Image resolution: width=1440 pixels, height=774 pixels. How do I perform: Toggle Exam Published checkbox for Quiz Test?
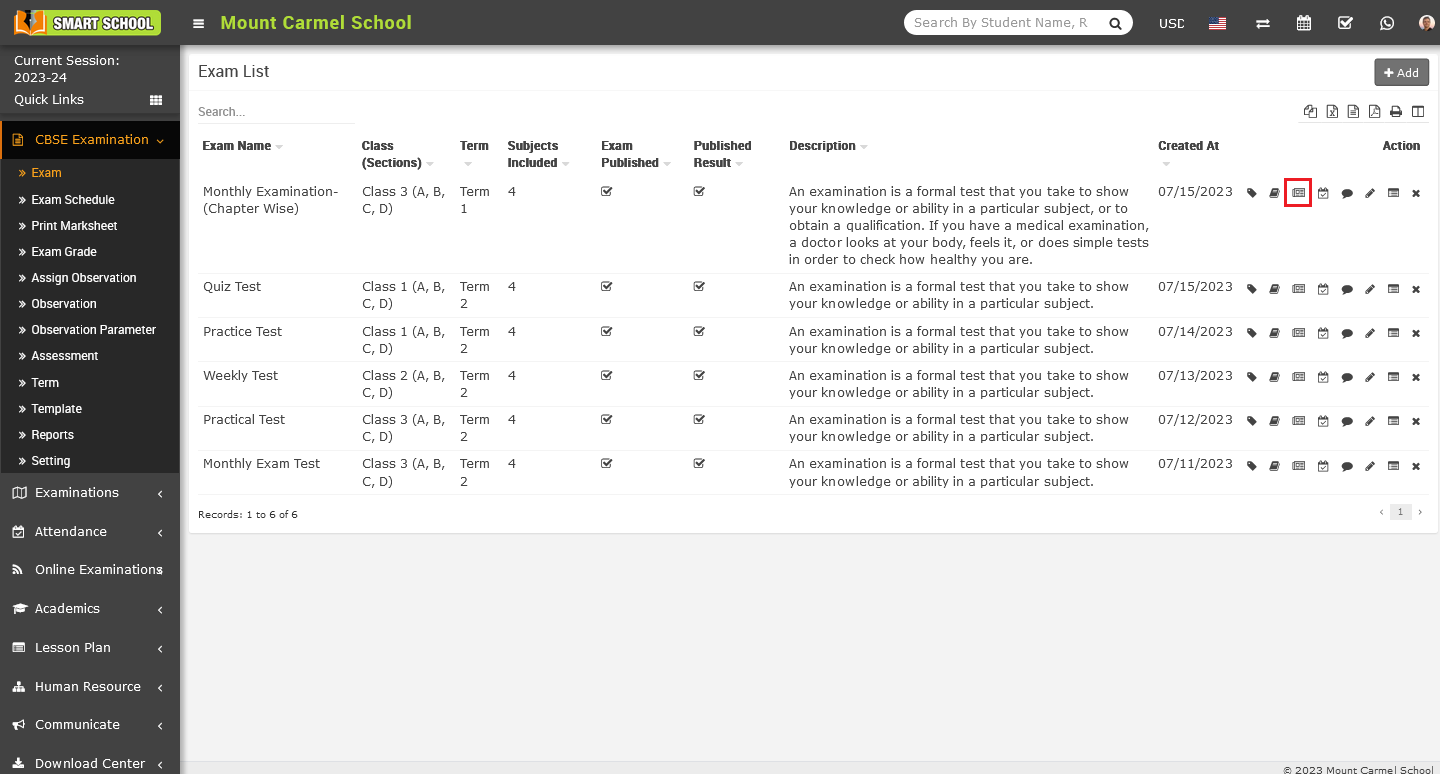pos(606,287)
